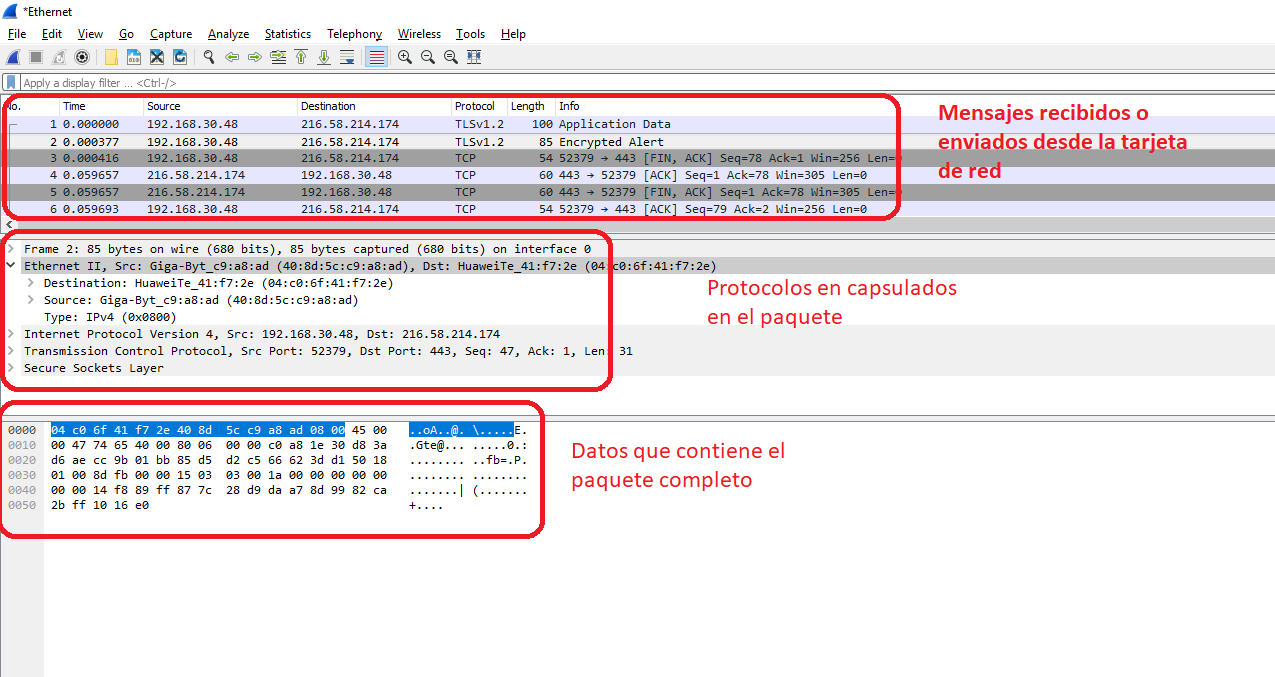
Task: Click the start capture shark fin icon
Action: (13, 57)
